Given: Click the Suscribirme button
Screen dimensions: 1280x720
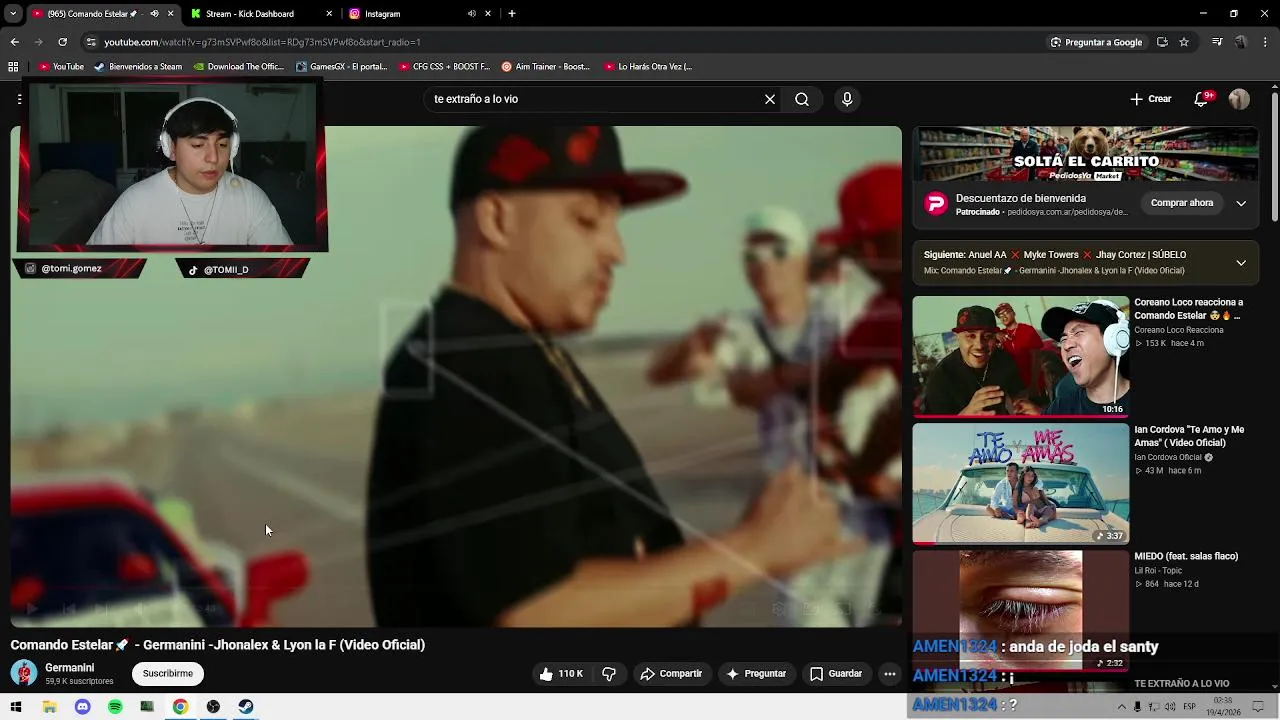Looking at the screenshot, I should pos(168,674).
